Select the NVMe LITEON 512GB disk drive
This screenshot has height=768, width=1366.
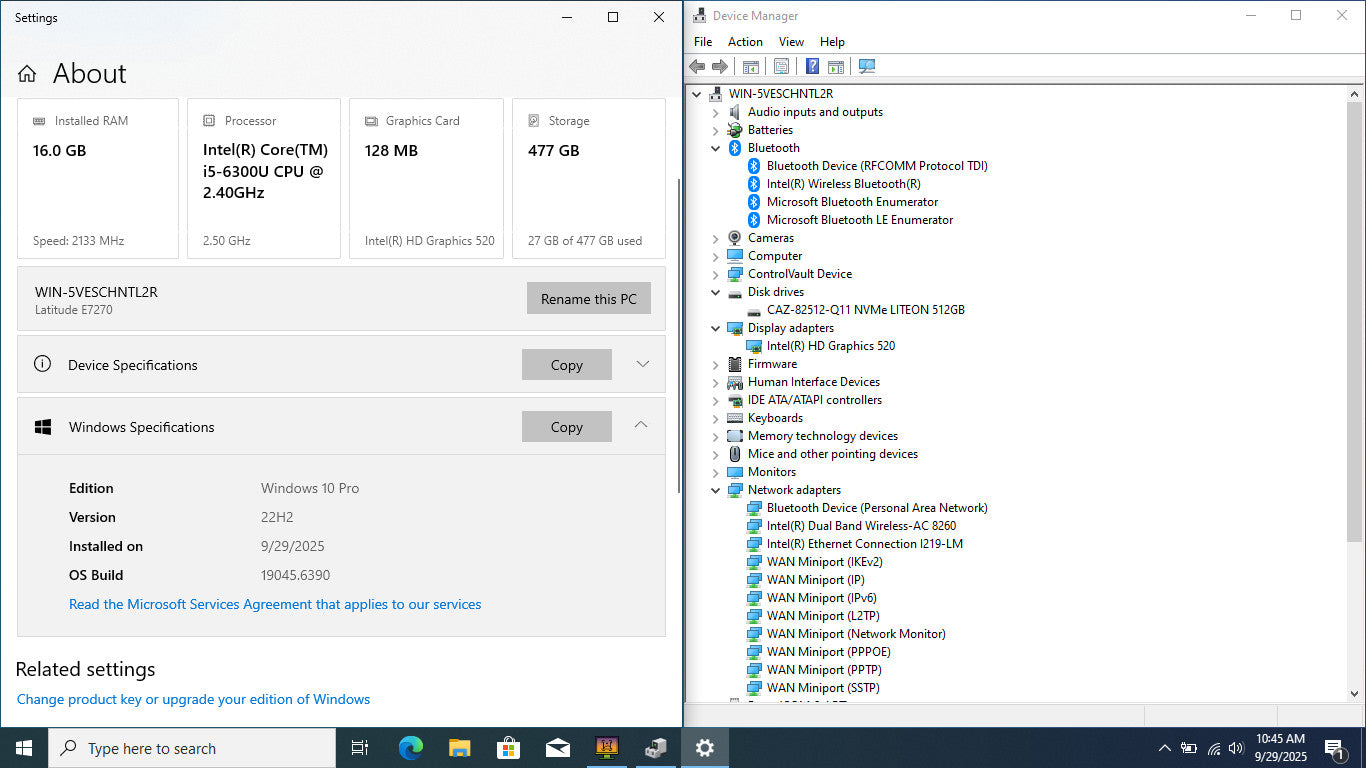[865, 310]
